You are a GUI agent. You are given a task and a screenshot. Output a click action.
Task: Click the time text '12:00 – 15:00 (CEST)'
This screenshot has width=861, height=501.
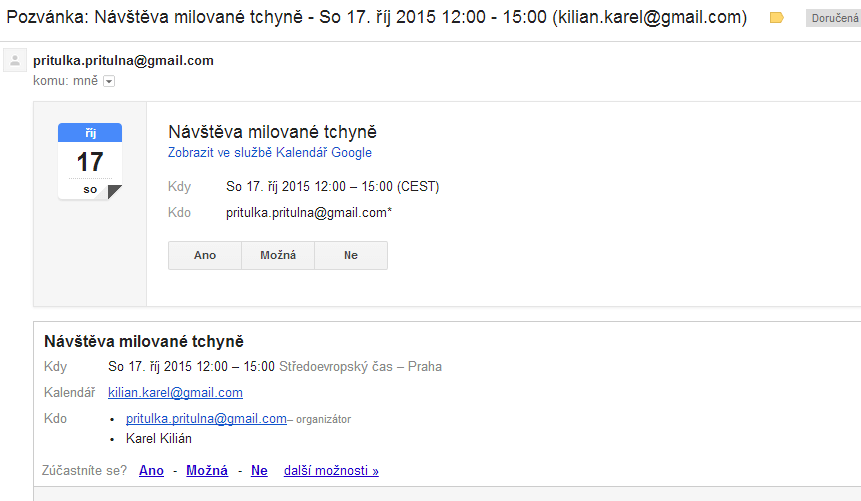point(376,187)
